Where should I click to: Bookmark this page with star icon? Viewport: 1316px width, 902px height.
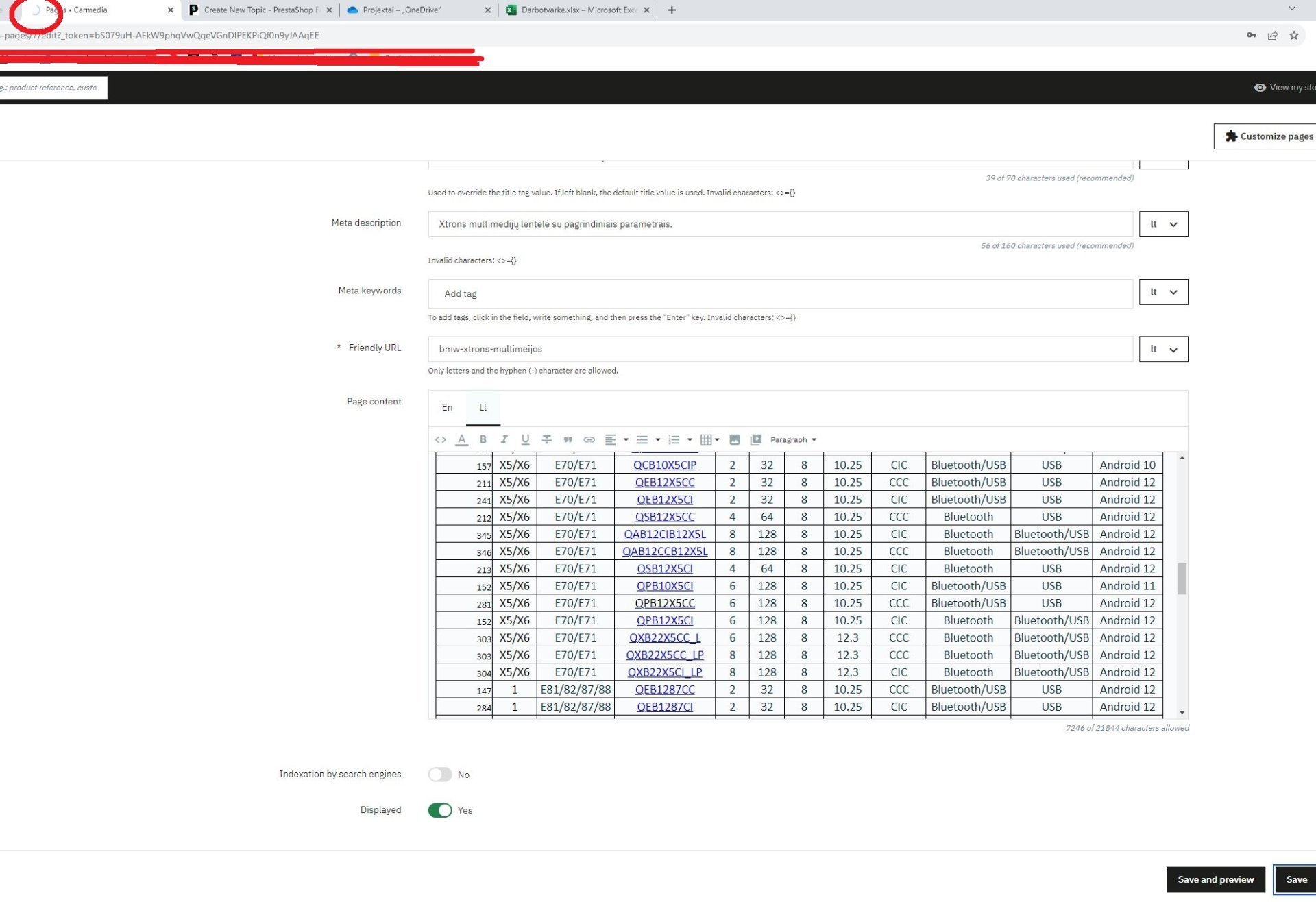click(x=1293, y=36)
